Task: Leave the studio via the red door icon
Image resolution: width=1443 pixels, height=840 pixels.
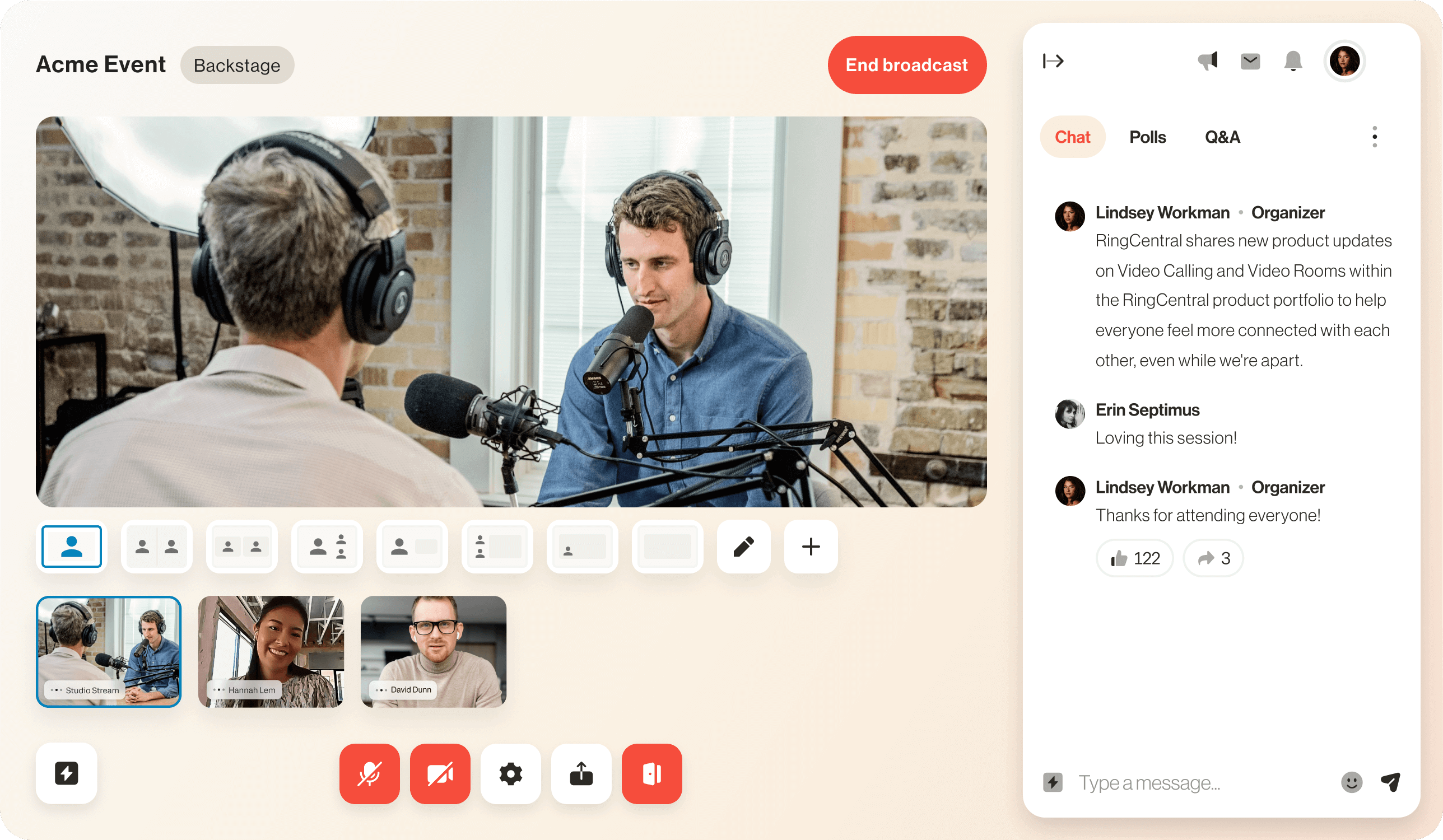Action: coord(651,773)
